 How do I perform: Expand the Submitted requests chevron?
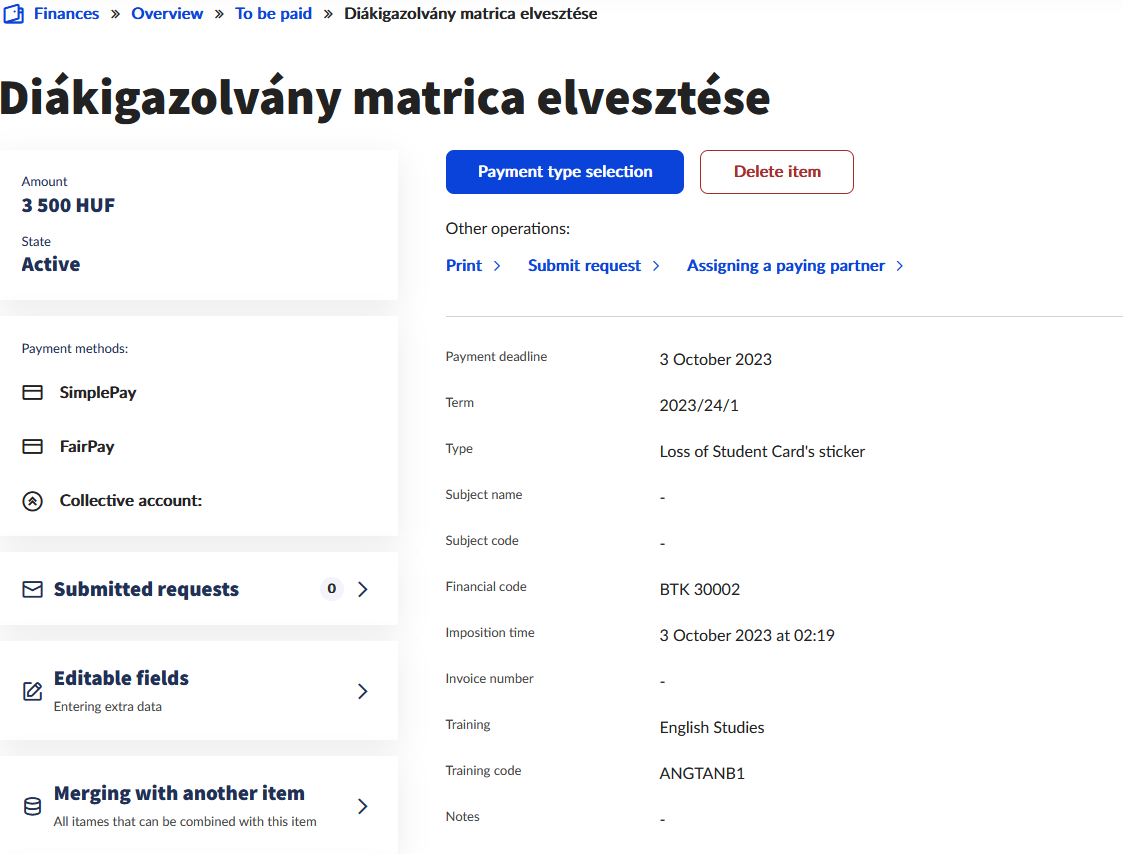pos(363,589)
